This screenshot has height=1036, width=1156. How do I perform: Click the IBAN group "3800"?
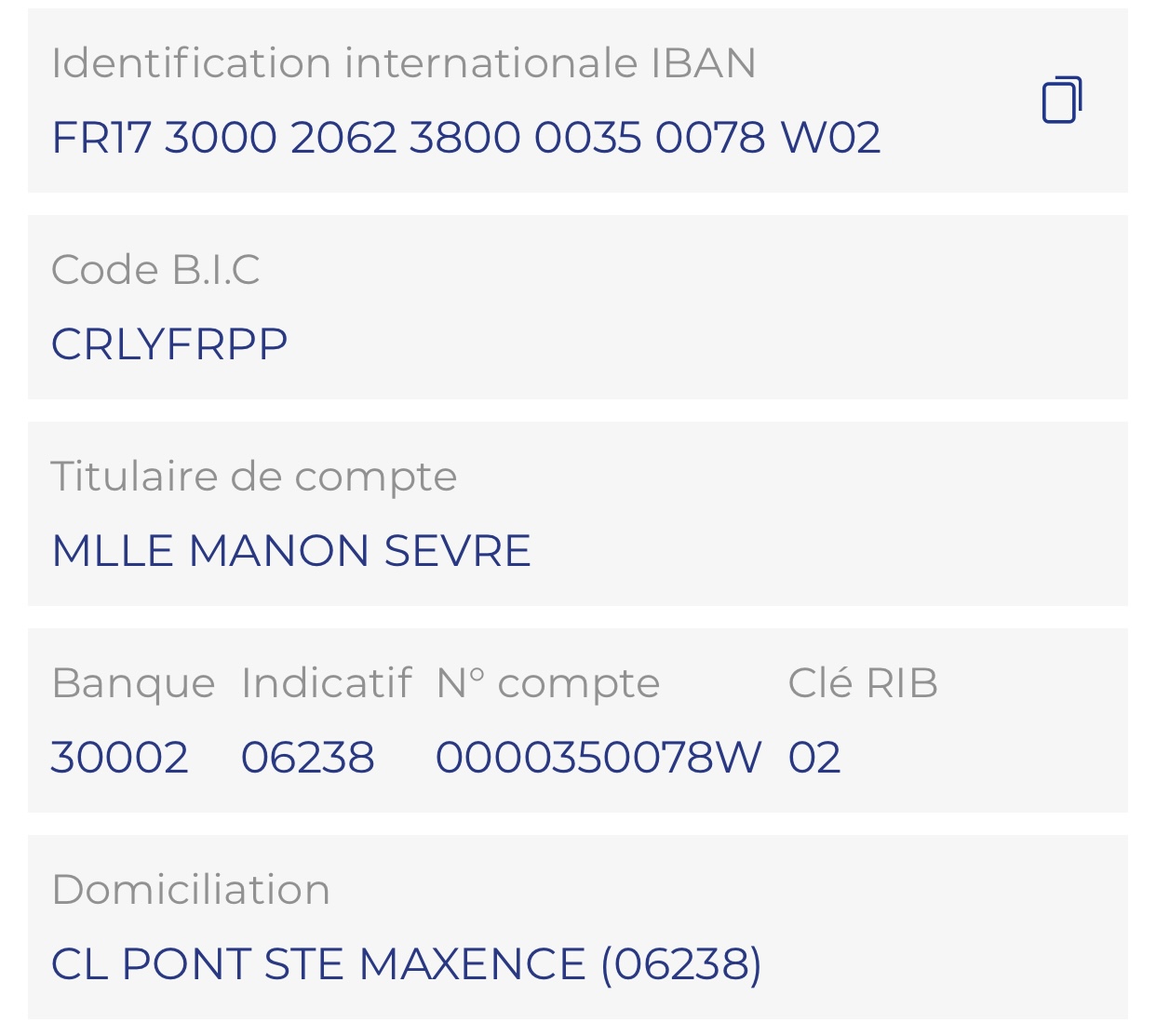pyautogui.click(x=464, y=138)
